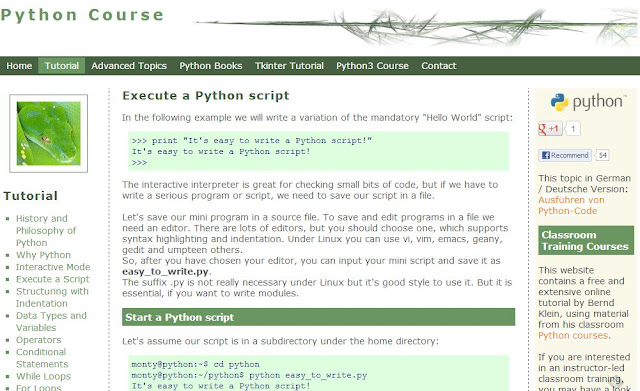Open the Tkinter Tutorial menu item
This screenshot has width=640, height=391.
tap(289, 66)
